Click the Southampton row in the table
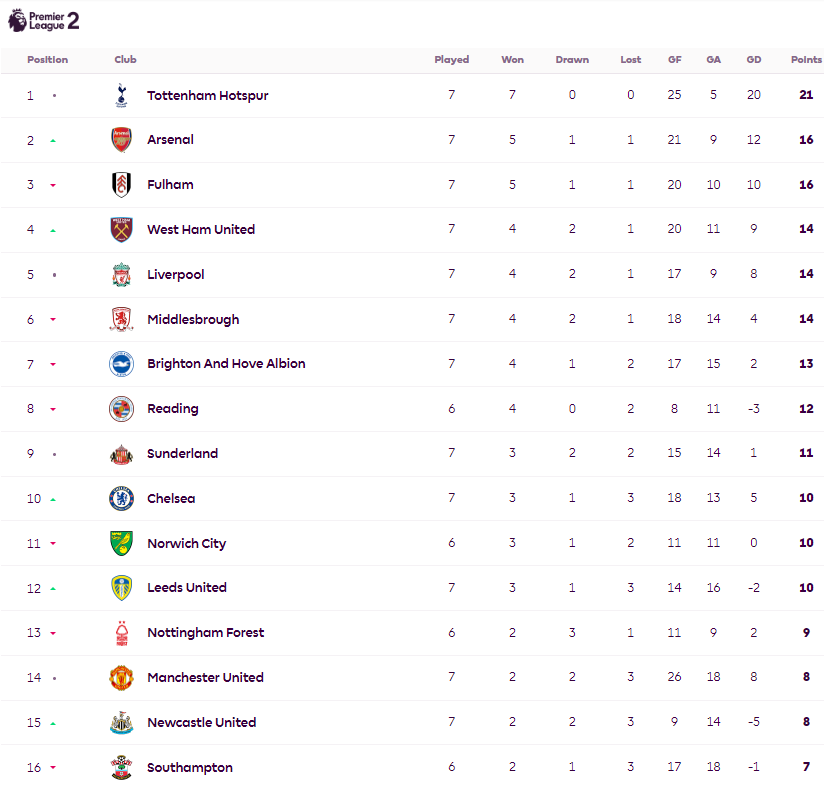 click(412, 767)
